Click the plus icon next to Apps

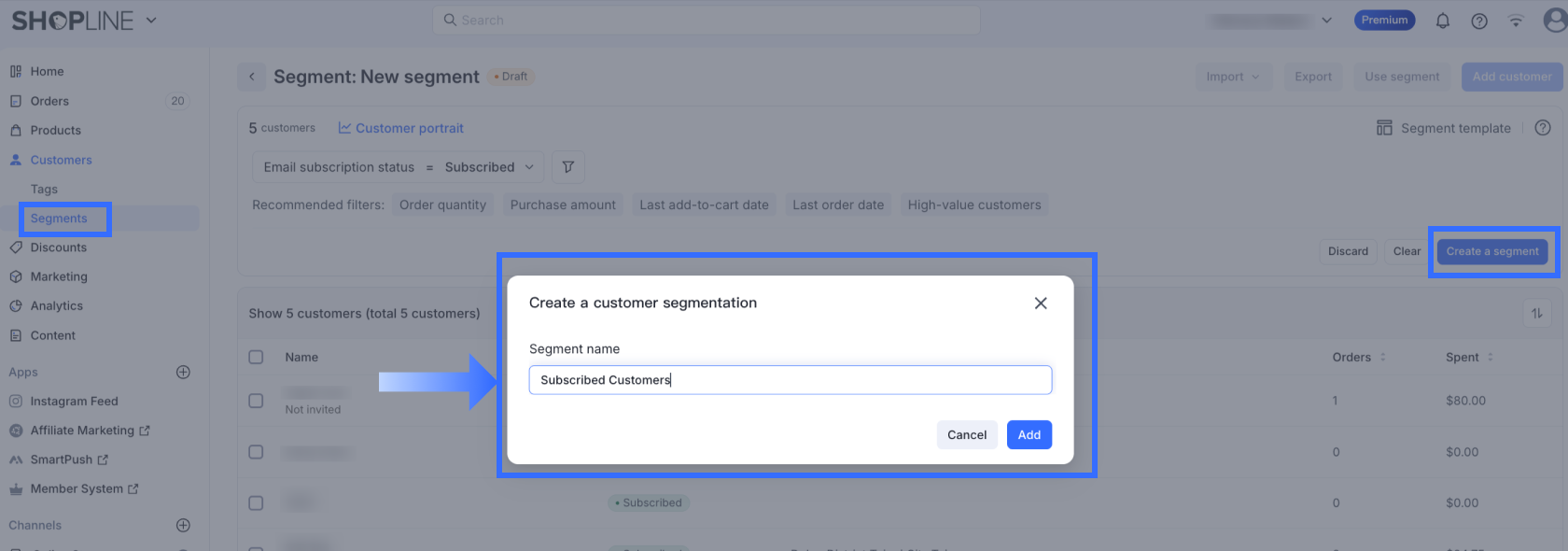coord(183,372)
